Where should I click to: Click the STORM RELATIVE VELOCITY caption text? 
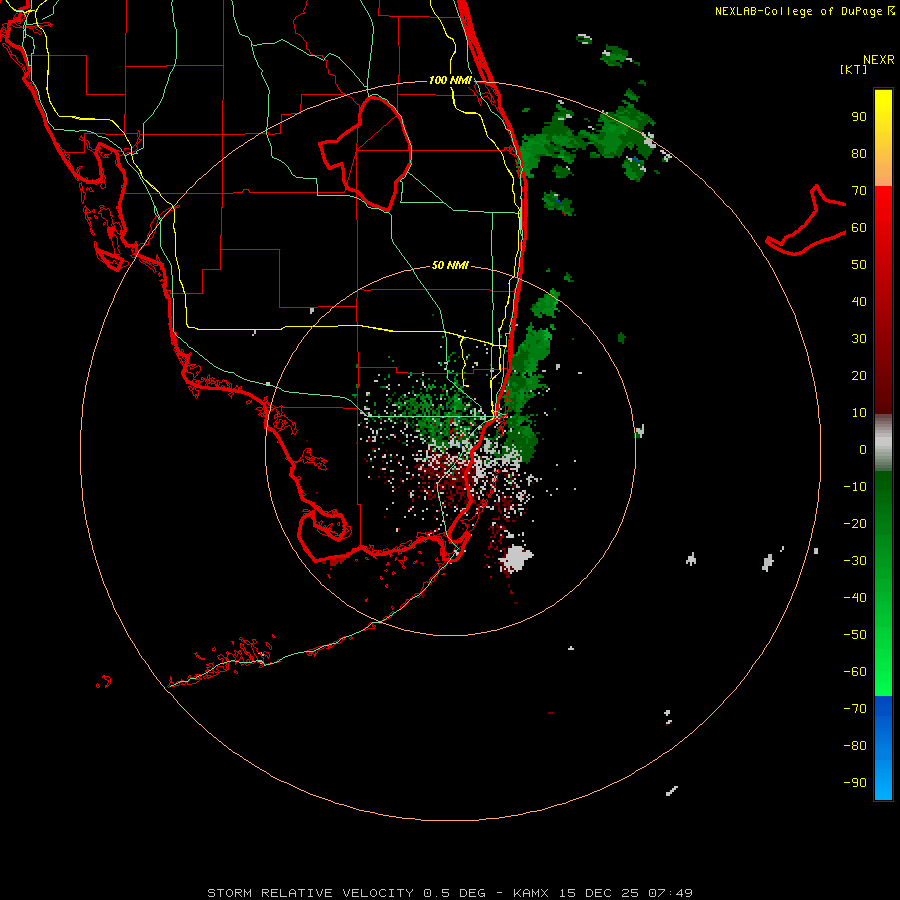pos(310,893)
